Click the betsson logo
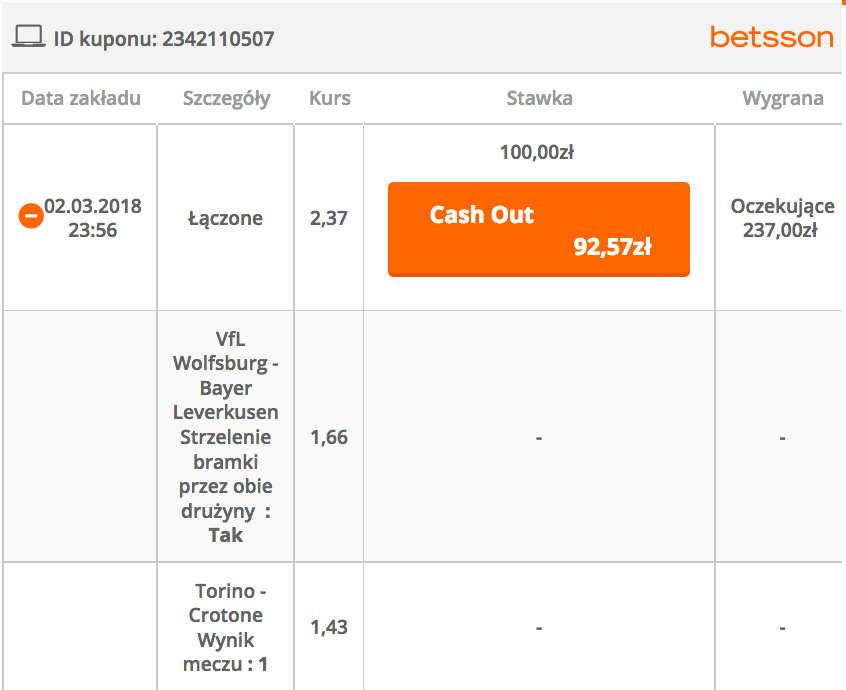 (x=771, y=38)
